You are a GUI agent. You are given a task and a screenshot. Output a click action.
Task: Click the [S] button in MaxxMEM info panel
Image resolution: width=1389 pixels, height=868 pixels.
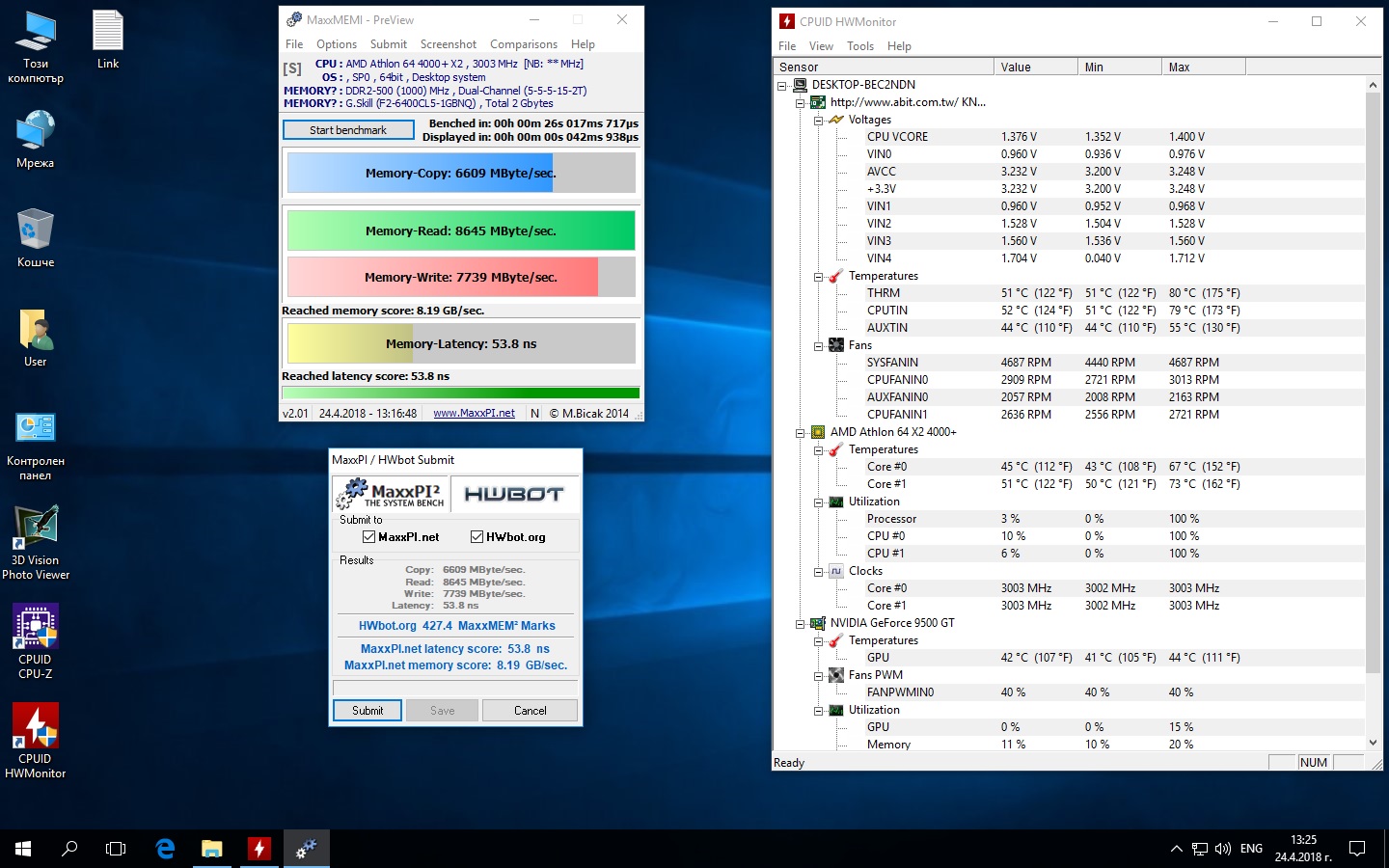292,69
